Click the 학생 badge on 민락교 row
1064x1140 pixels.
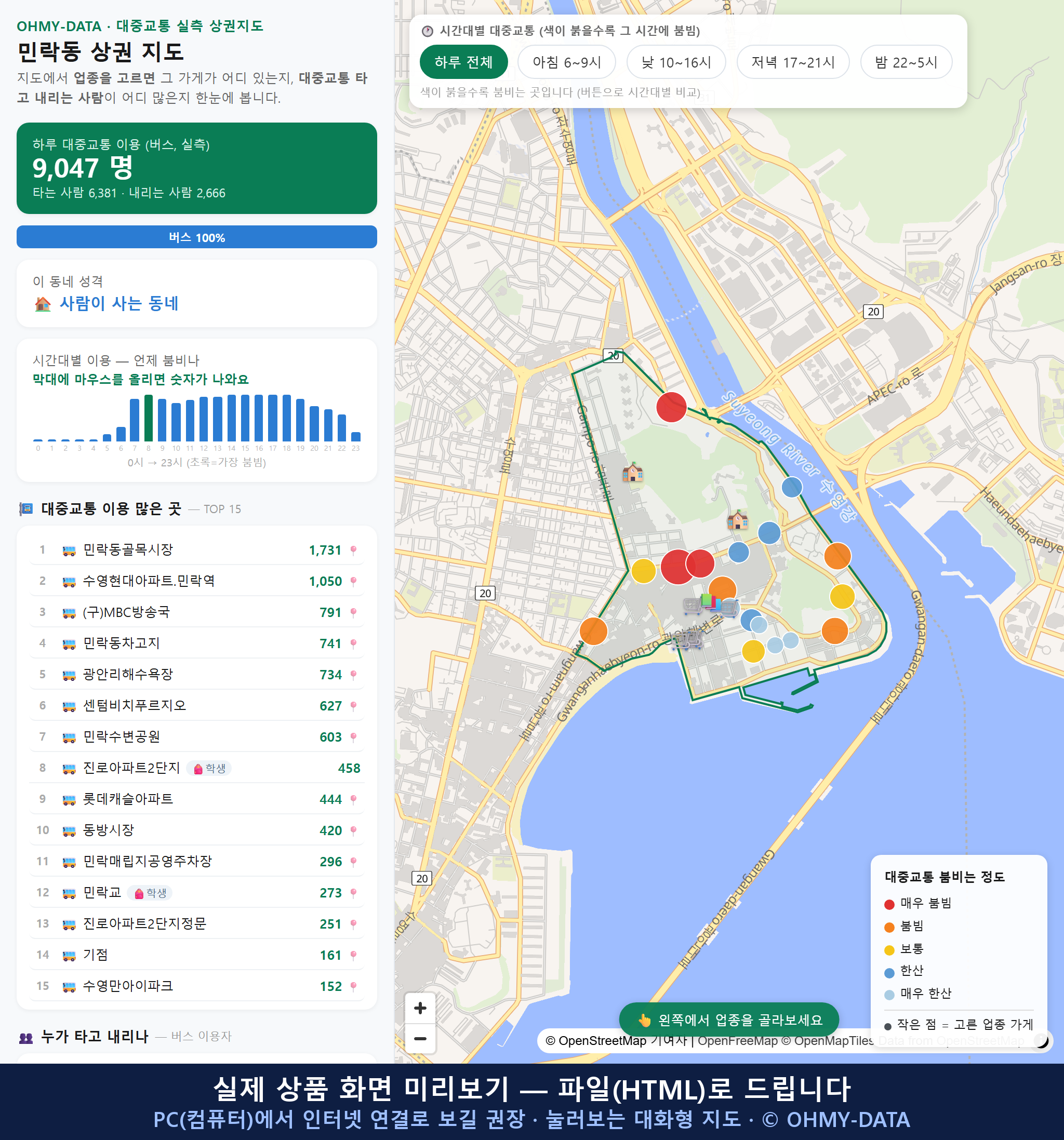(x=150, y=892)
